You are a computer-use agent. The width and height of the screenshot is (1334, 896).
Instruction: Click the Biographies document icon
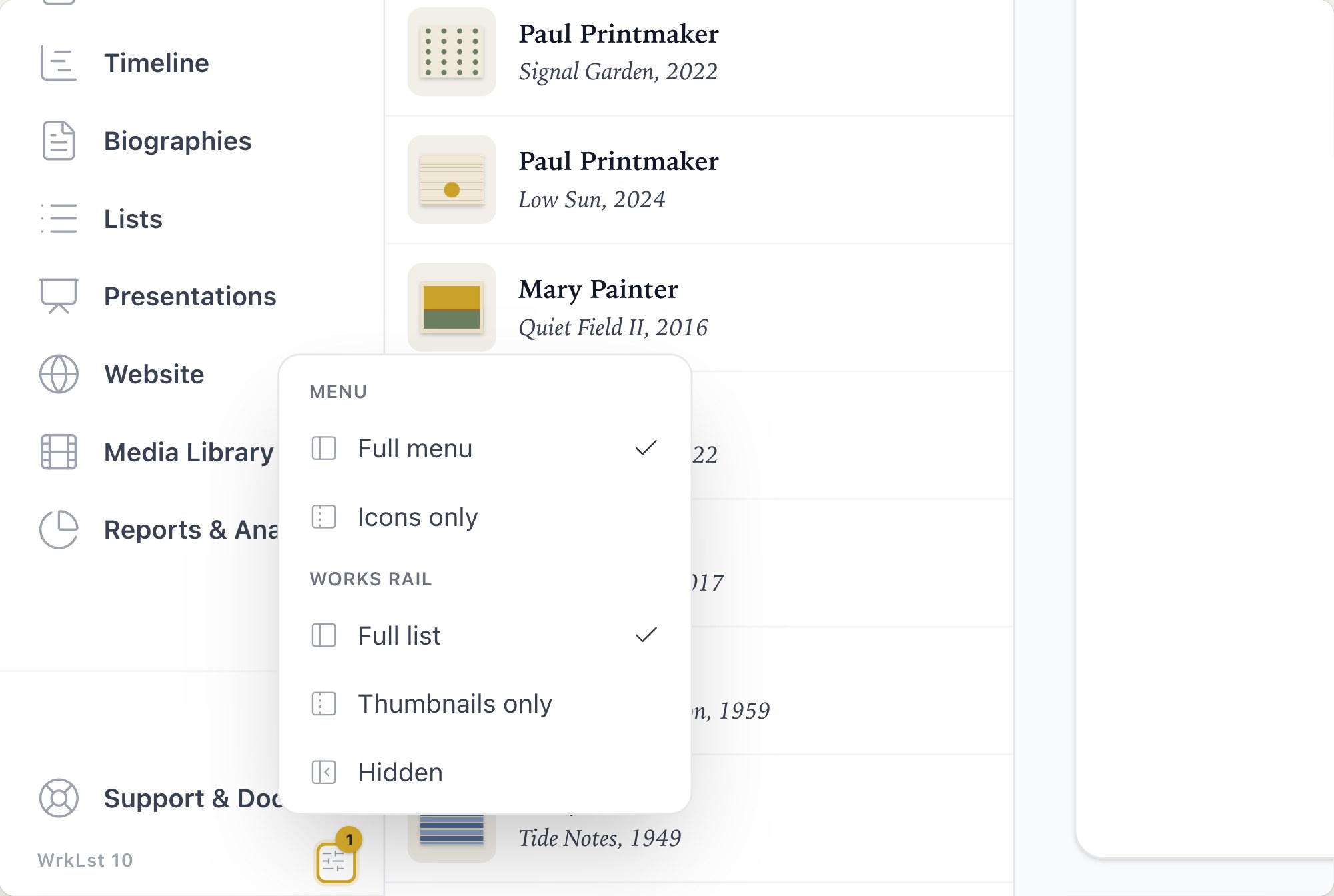coord(59,141)
